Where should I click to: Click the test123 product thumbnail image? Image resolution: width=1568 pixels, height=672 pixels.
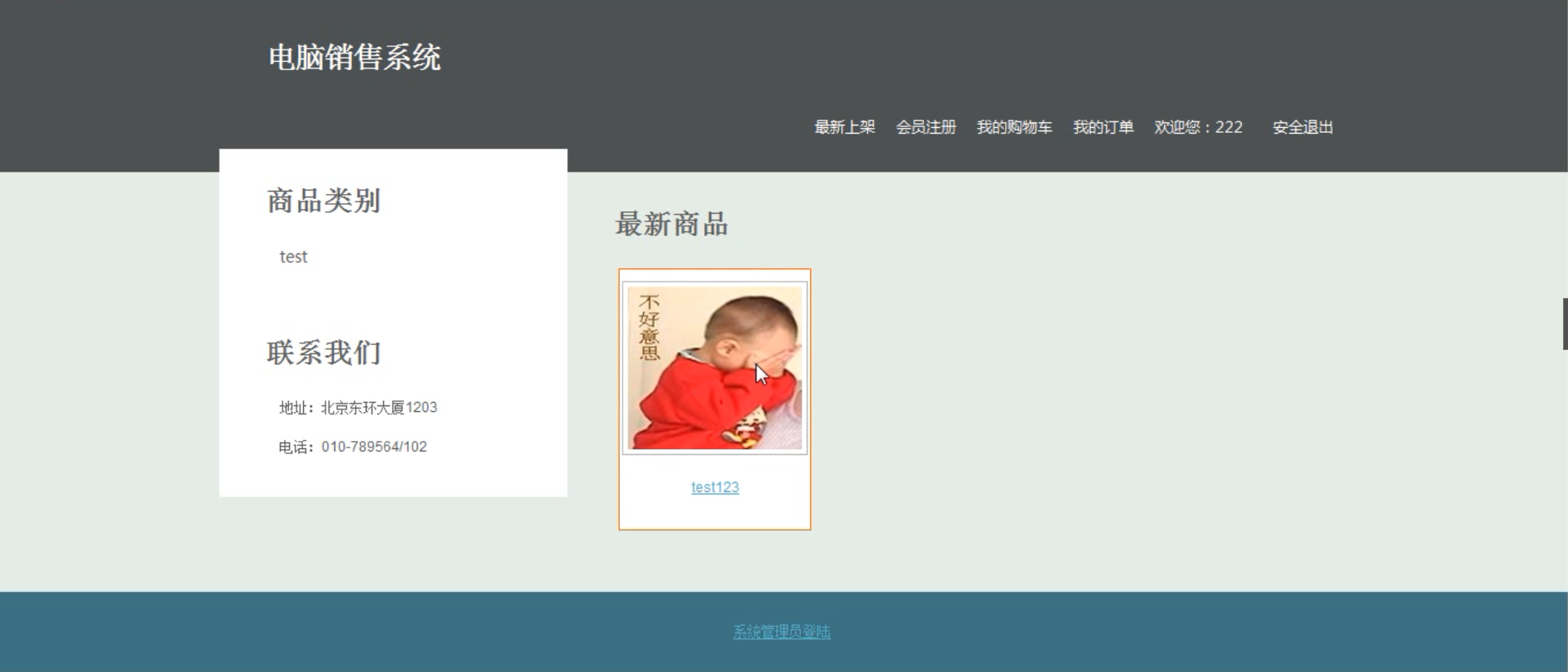(x=715, y=368)
